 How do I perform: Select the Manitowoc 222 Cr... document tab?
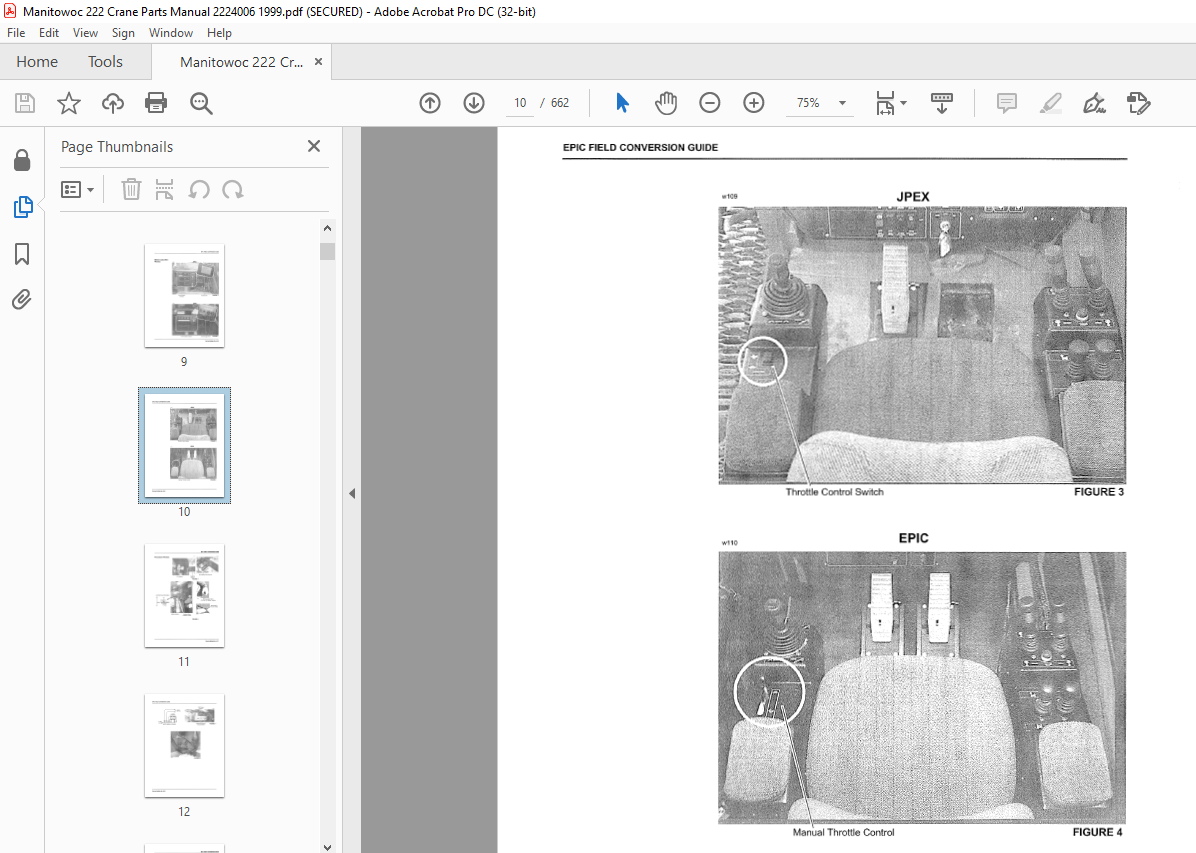[x=241, y=62]
